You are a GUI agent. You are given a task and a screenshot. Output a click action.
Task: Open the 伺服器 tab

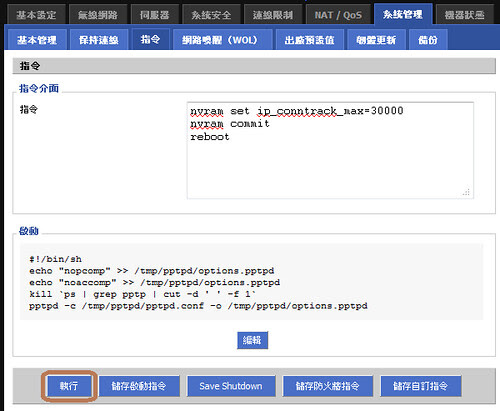click(x=155, y=15)
